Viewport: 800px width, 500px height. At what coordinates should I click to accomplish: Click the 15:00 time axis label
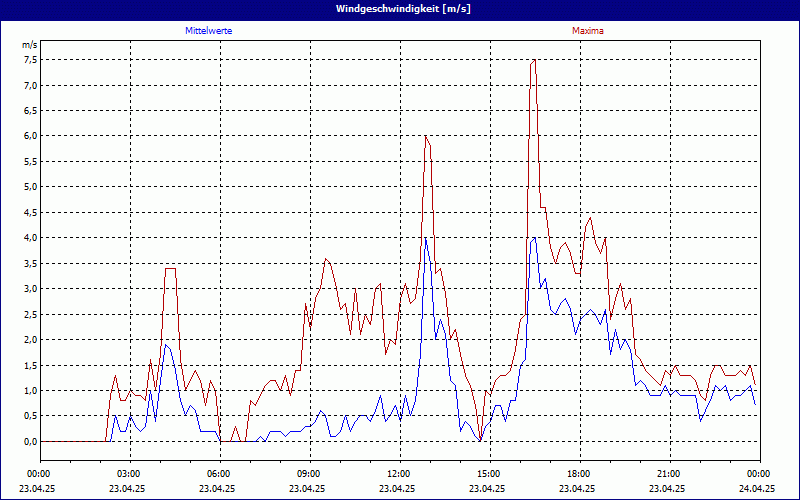click(488, 473)
